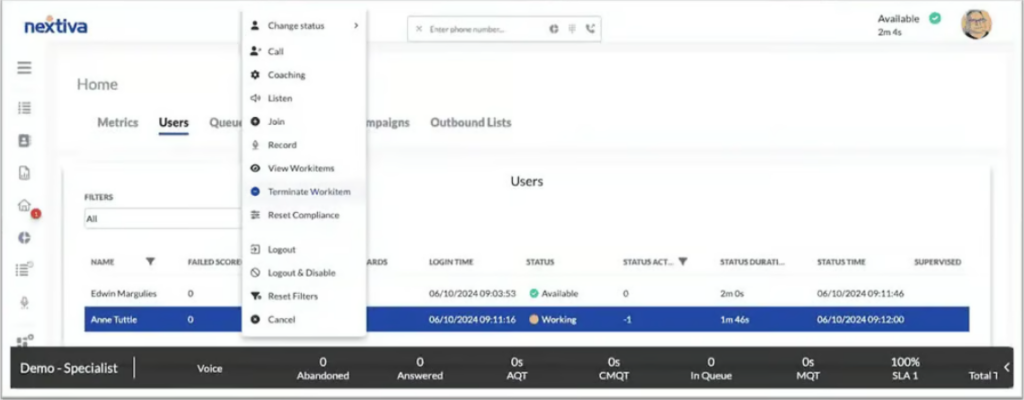This screenshot has height=400, width=1024.
Task: Select the Anne Tuttle row name
Action: coord(114,320)
